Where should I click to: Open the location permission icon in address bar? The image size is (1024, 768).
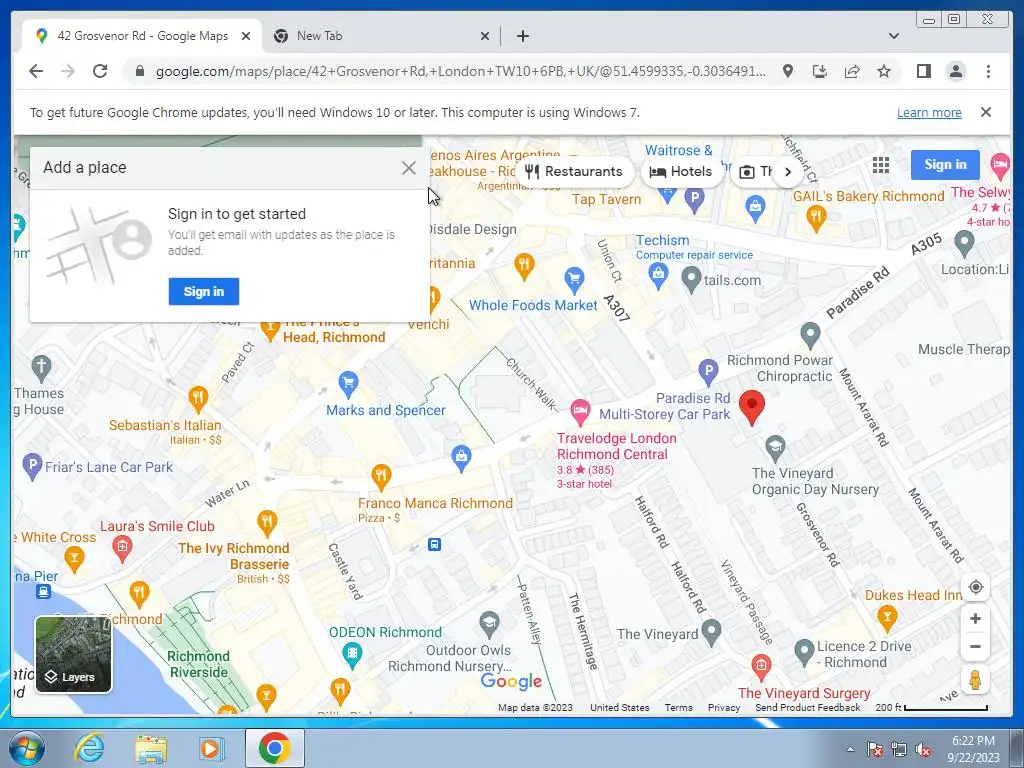point(788,71)
